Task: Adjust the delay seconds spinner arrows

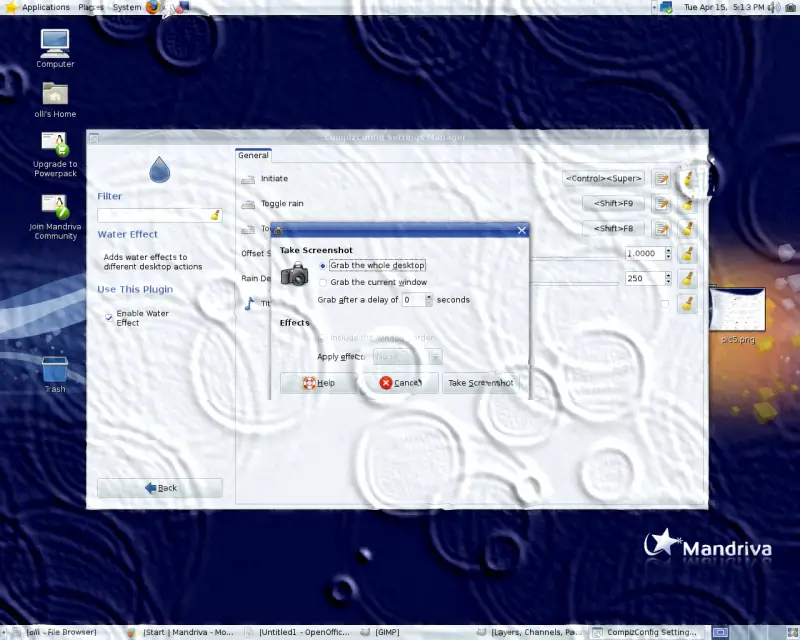Action: [x=429, y=300]
